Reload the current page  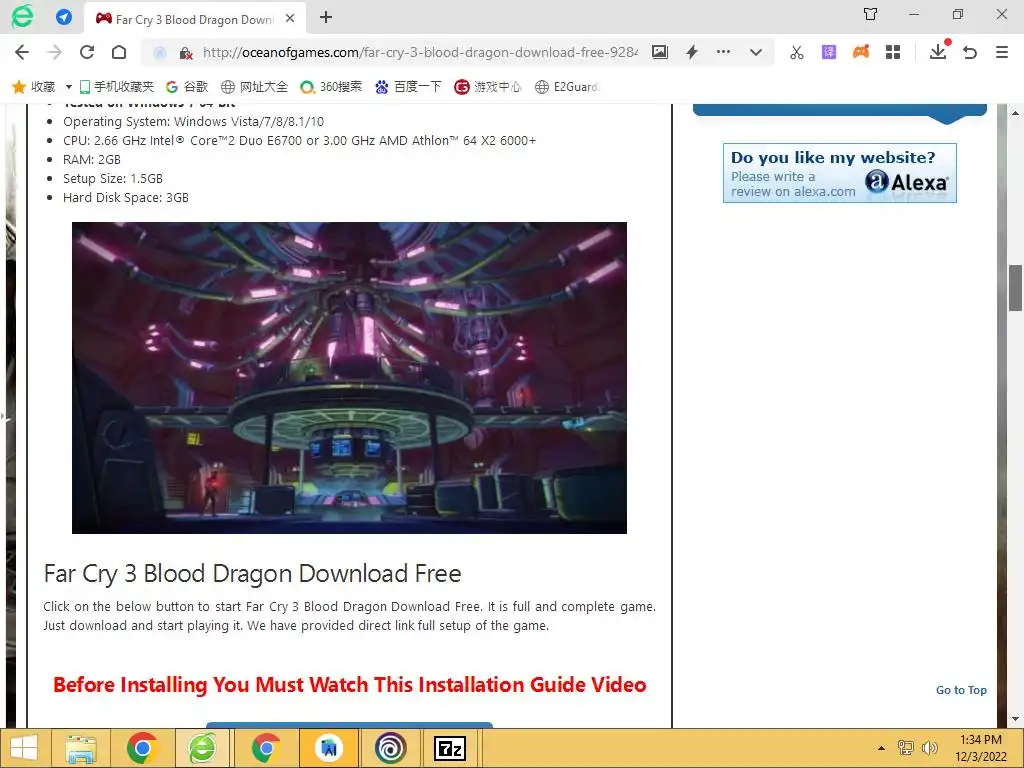tap(87, 52)
